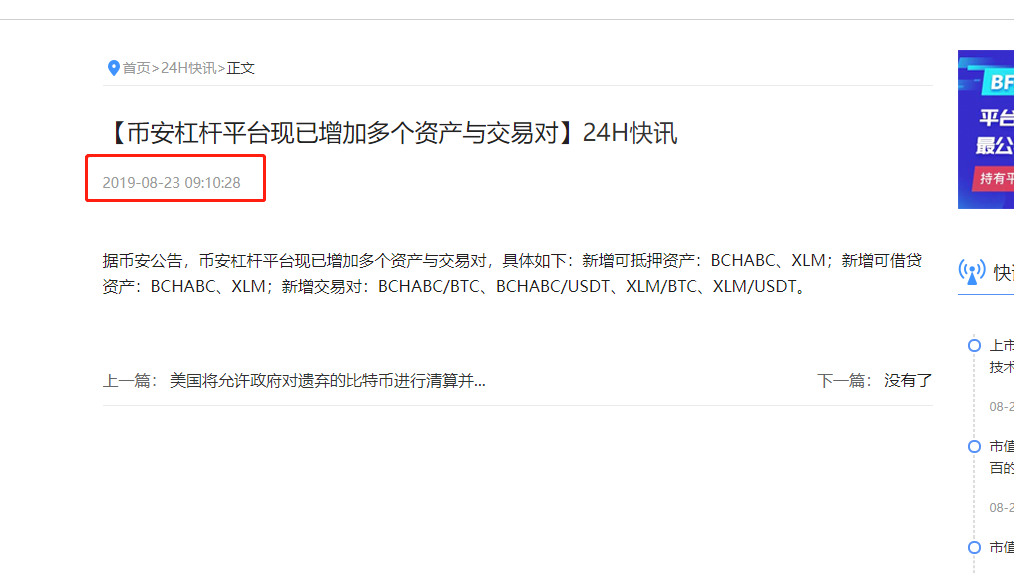Click 正文 in the breadcrumb
This screenshot has width=1014, height=575.
point(241,68)
